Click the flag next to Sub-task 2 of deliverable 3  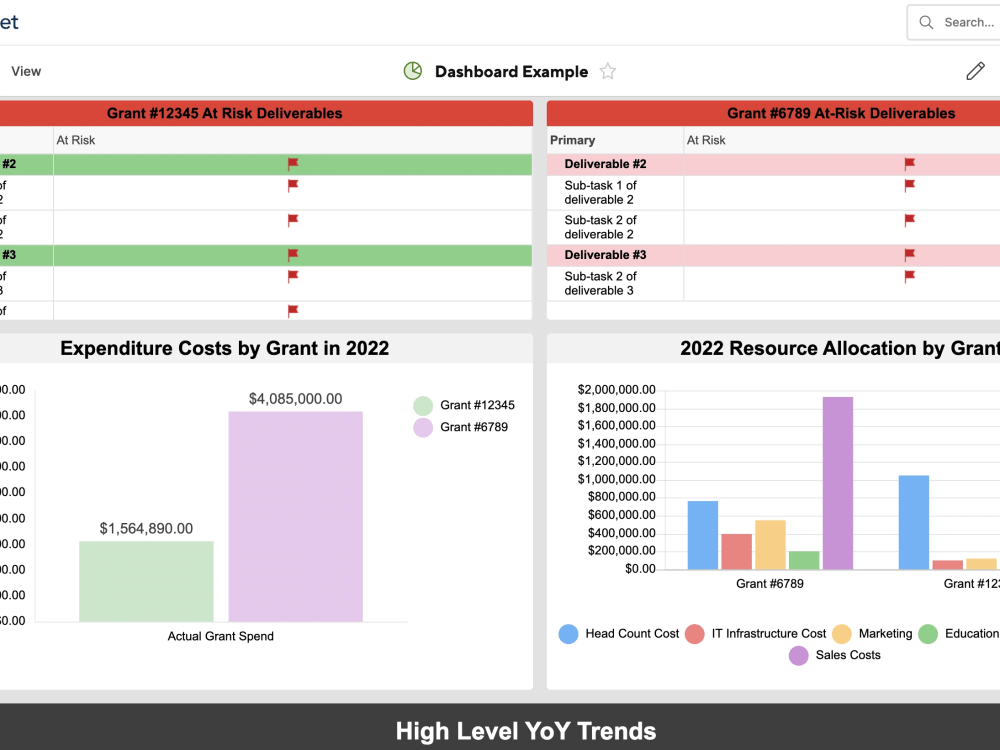[909, 276]
